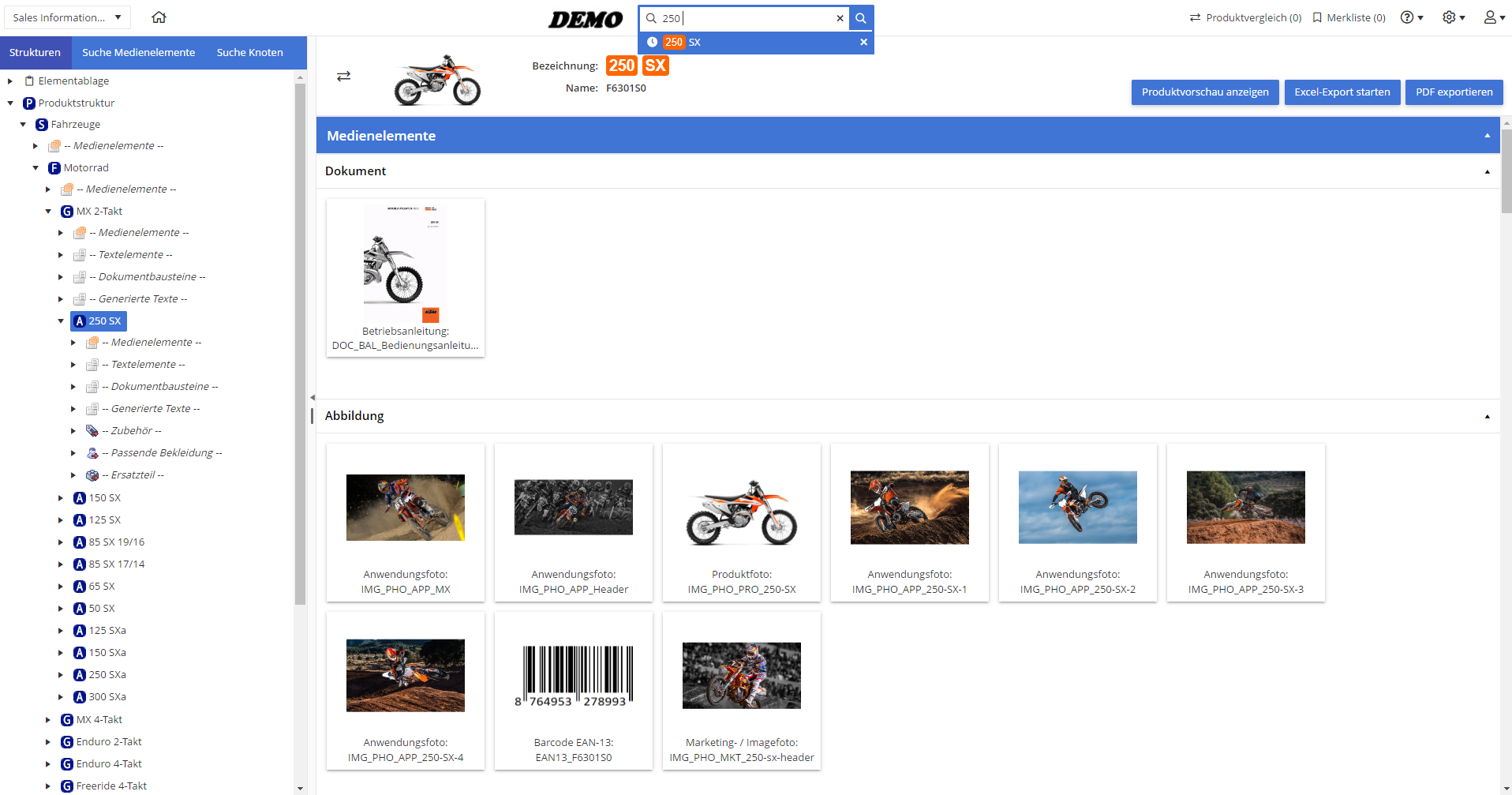Open the user account menu
Screen dimensions: 1512x795
click(1494, 17)
